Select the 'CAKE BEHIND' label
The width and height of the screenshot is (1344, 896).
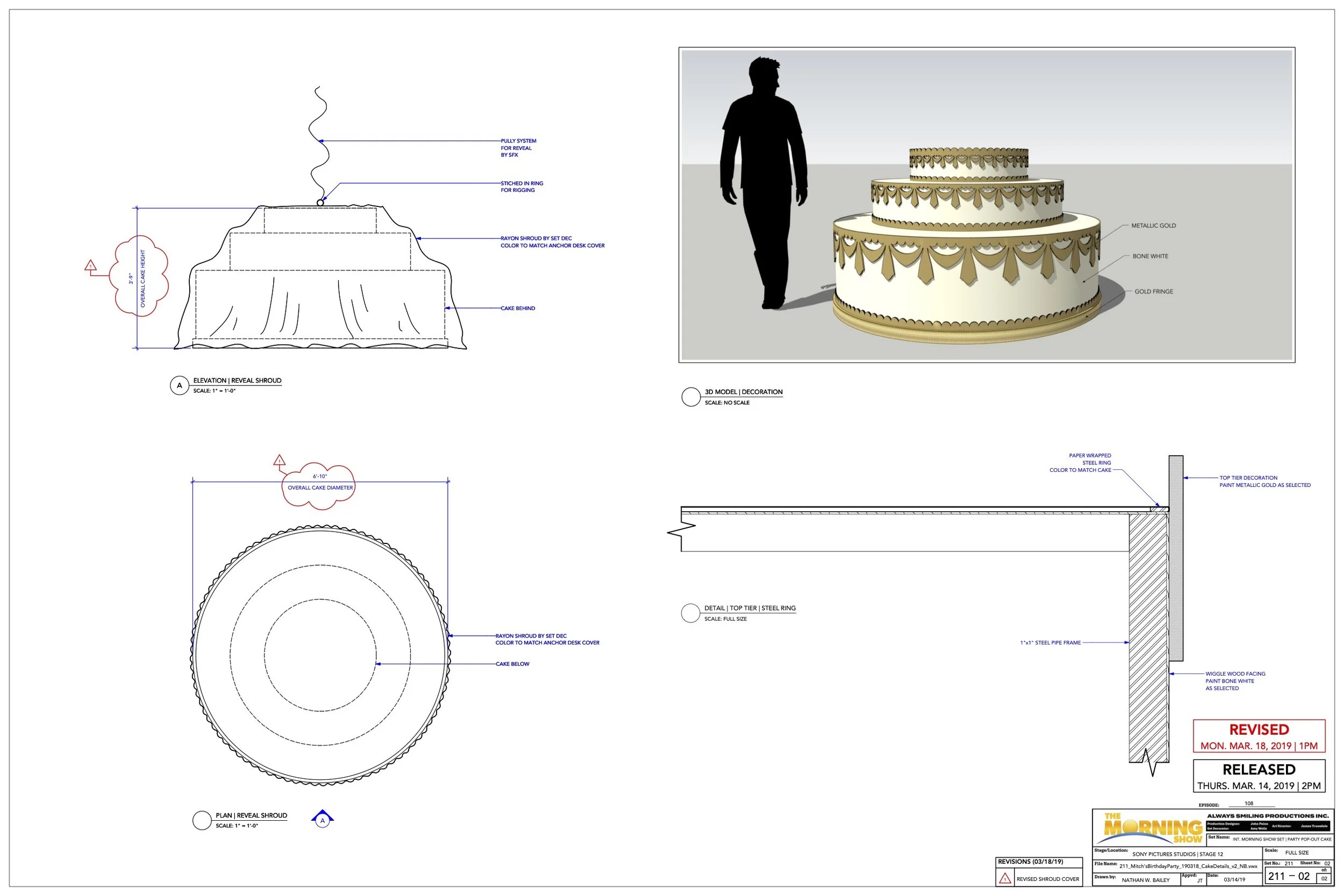(518, 309)
